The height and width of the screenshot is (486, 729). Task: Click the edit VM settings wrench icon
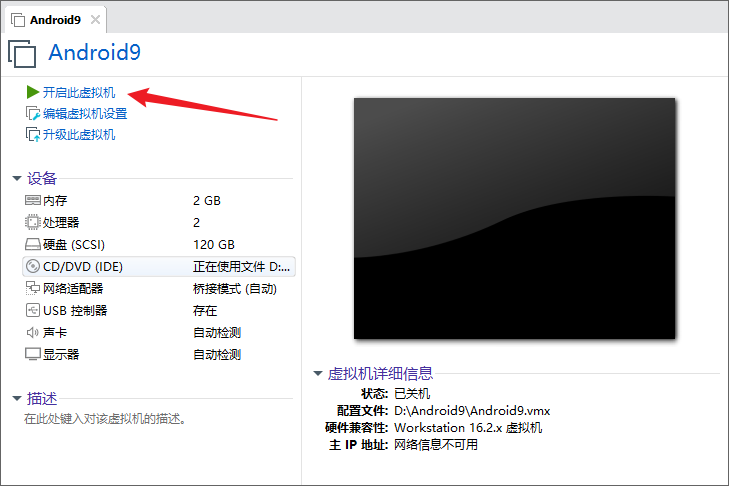[x=33, y=113]
